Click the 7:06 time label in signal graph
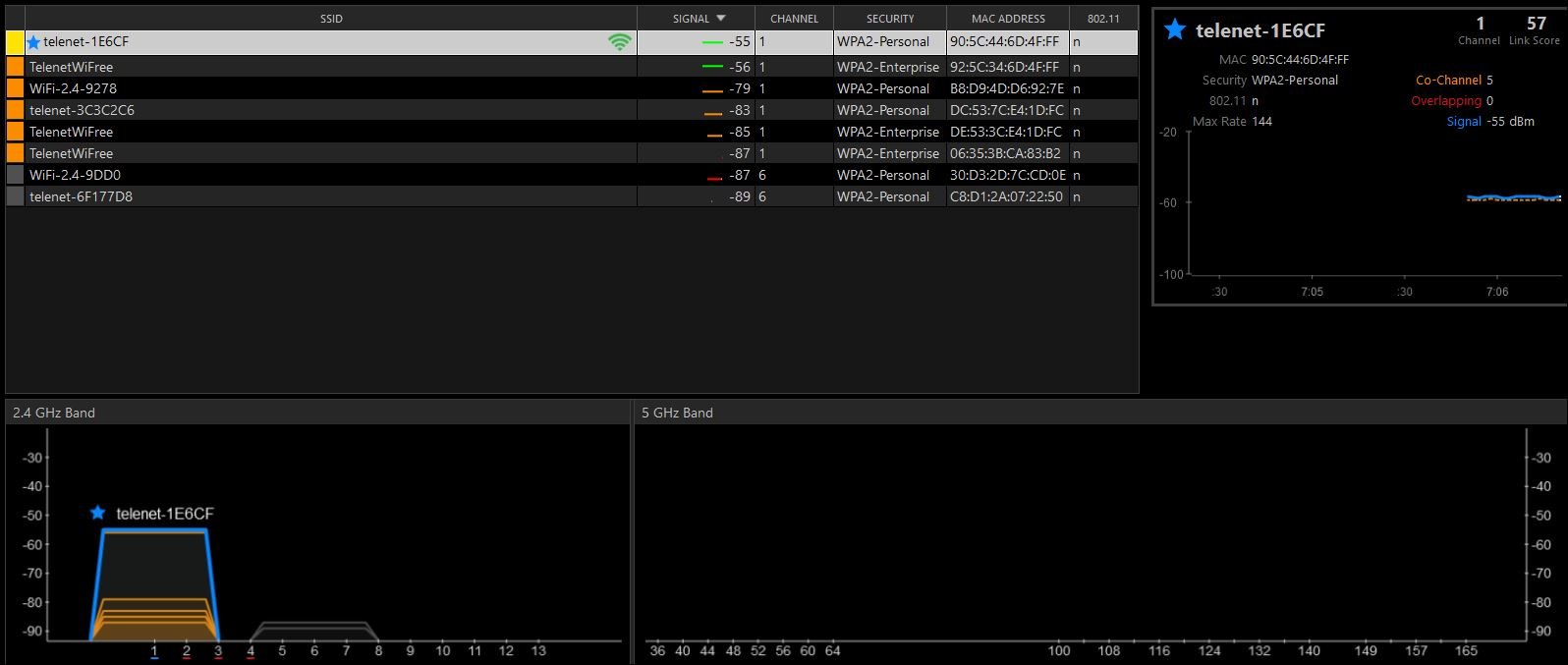Viewport: 1568px width, 665px height. point(1496,292)
